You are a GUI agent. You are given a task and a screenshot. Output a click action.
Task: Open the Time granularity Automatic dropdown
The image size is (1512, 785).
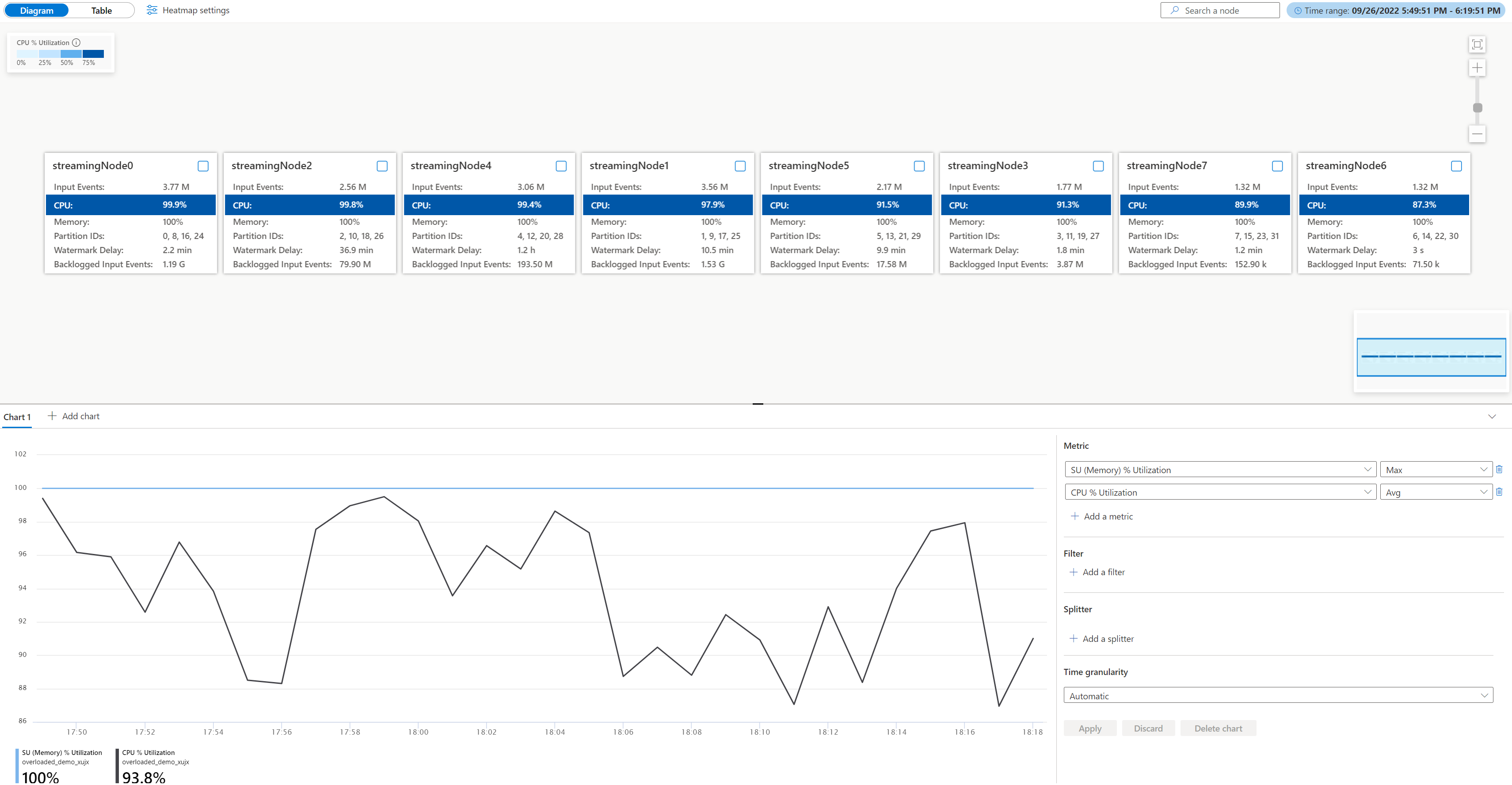(1278, 696)
